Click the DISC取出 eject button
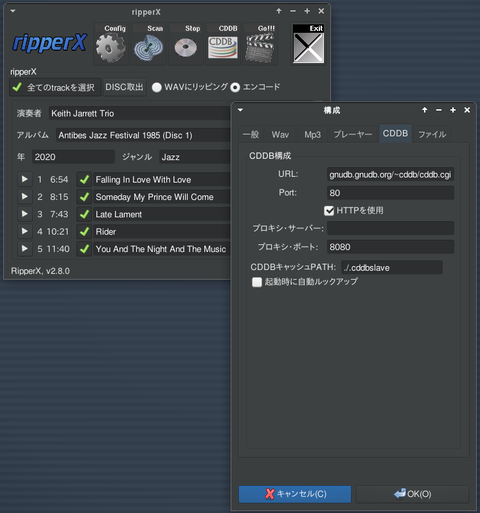480x513 pixels. (x=124, y=87)
